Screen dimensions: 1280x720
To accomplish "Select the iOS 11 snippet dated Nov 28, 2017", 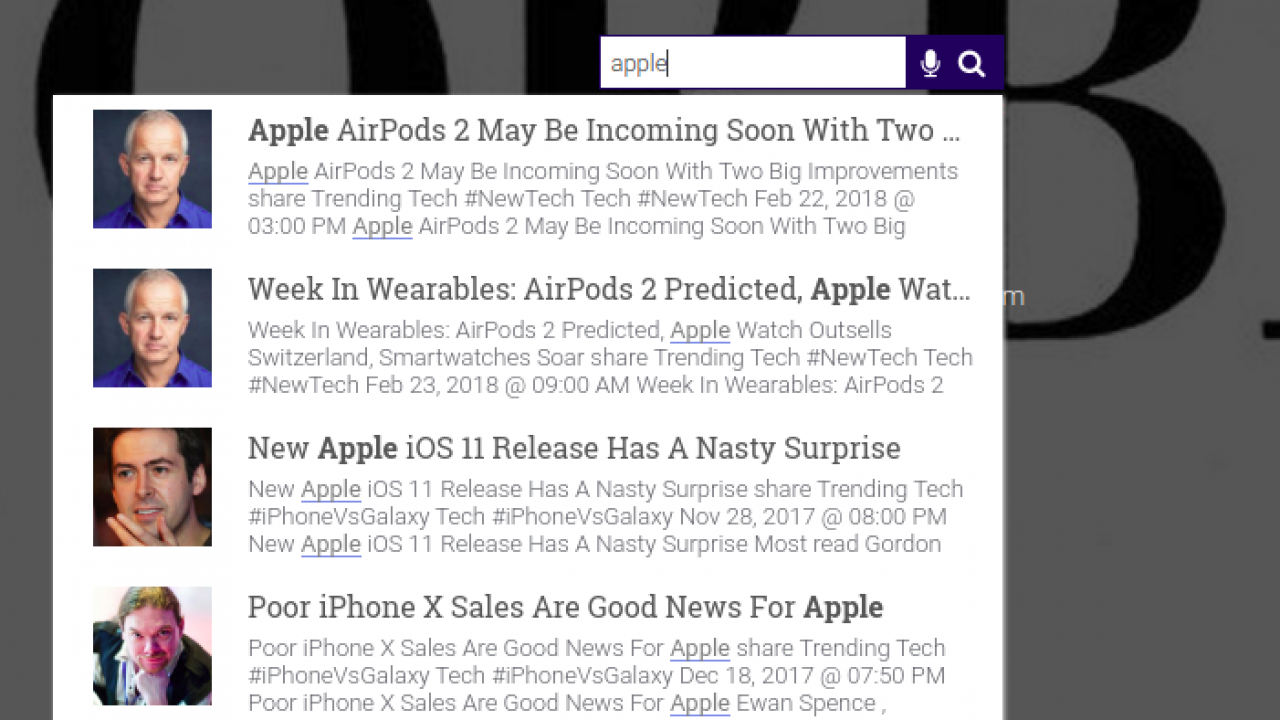I will [x=606, y=517].
